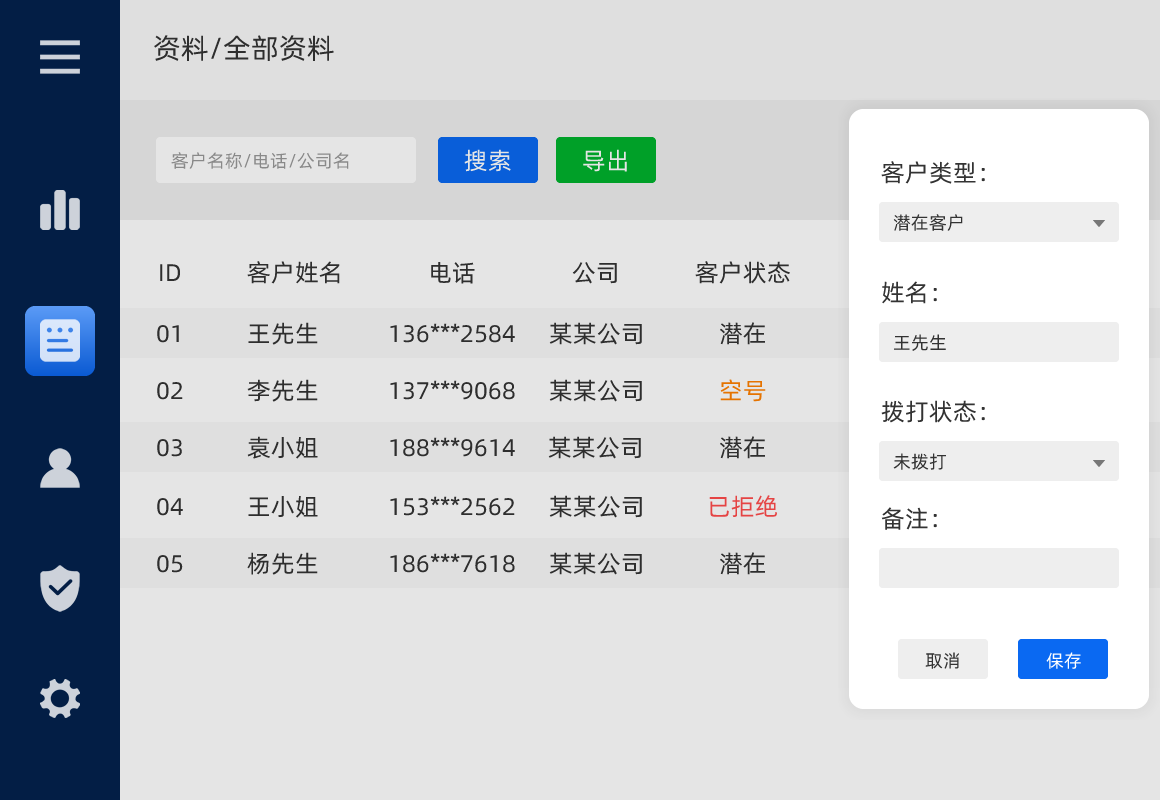Click phone number 186***7618
This screenshot has width=1160, height=800.
[x=452, y=564]
